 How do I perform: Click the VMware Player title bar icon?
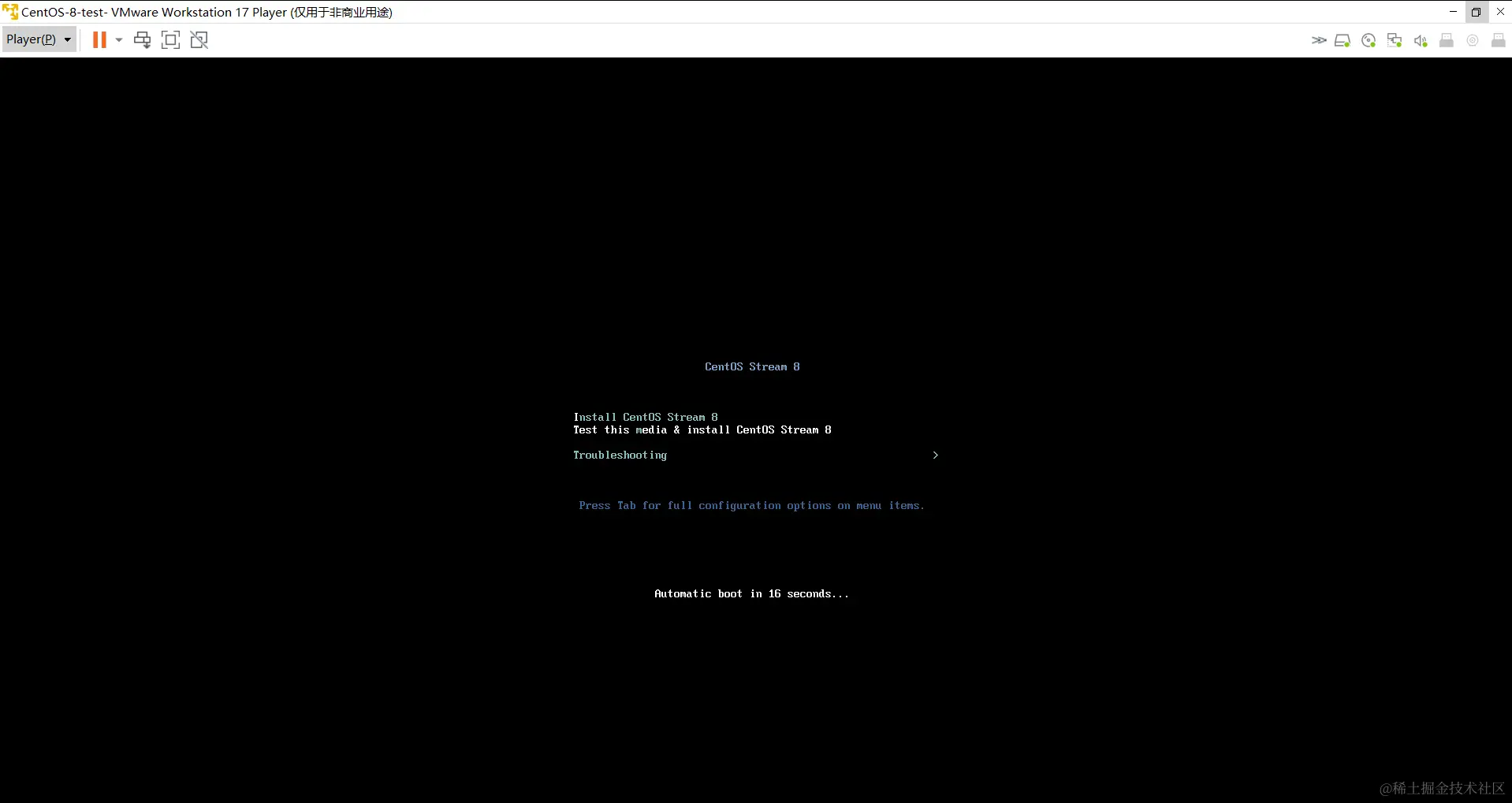pos(10,12)
